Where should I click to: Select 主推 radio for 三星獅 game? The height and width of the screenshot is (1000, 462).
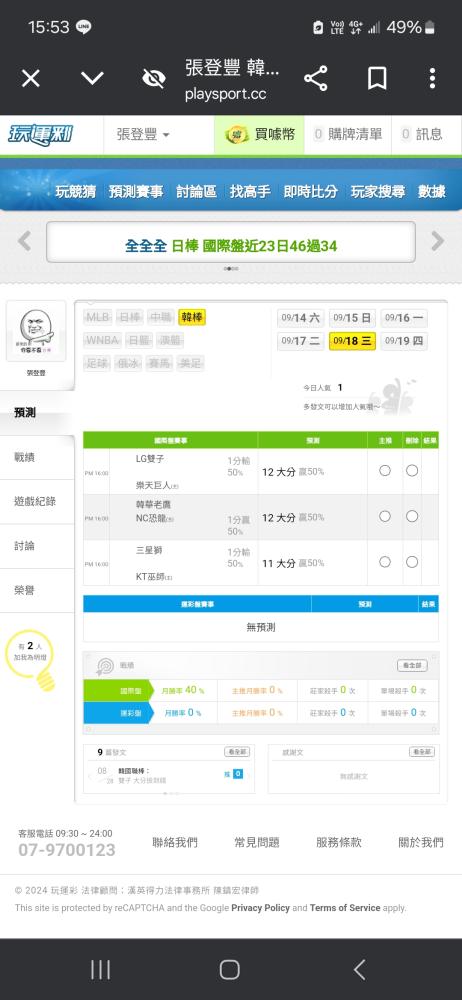pyautogui.click(x=385, y=562)
